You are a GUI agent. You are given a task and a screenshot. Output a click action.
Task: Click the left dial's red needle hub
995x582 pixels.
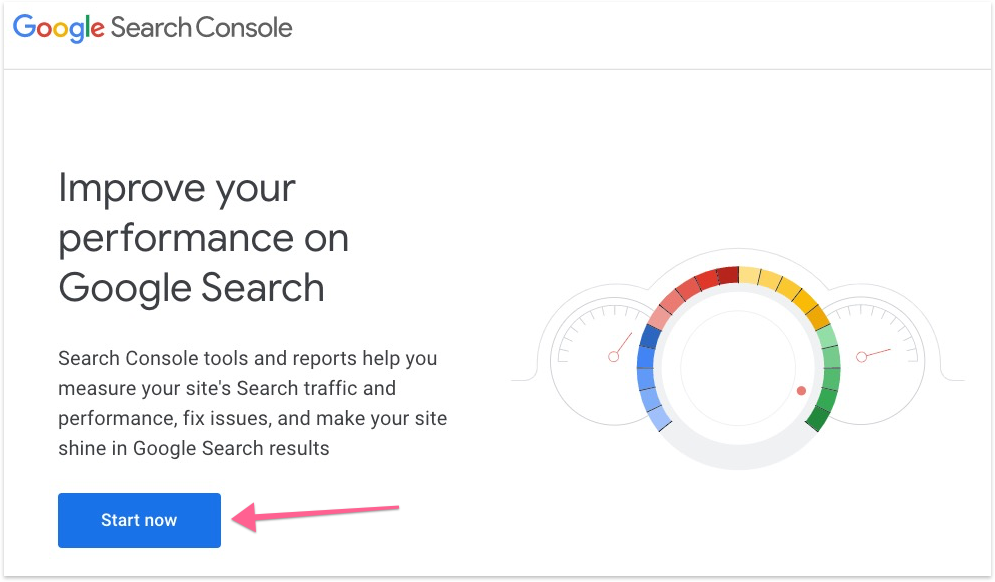(615, 357)
